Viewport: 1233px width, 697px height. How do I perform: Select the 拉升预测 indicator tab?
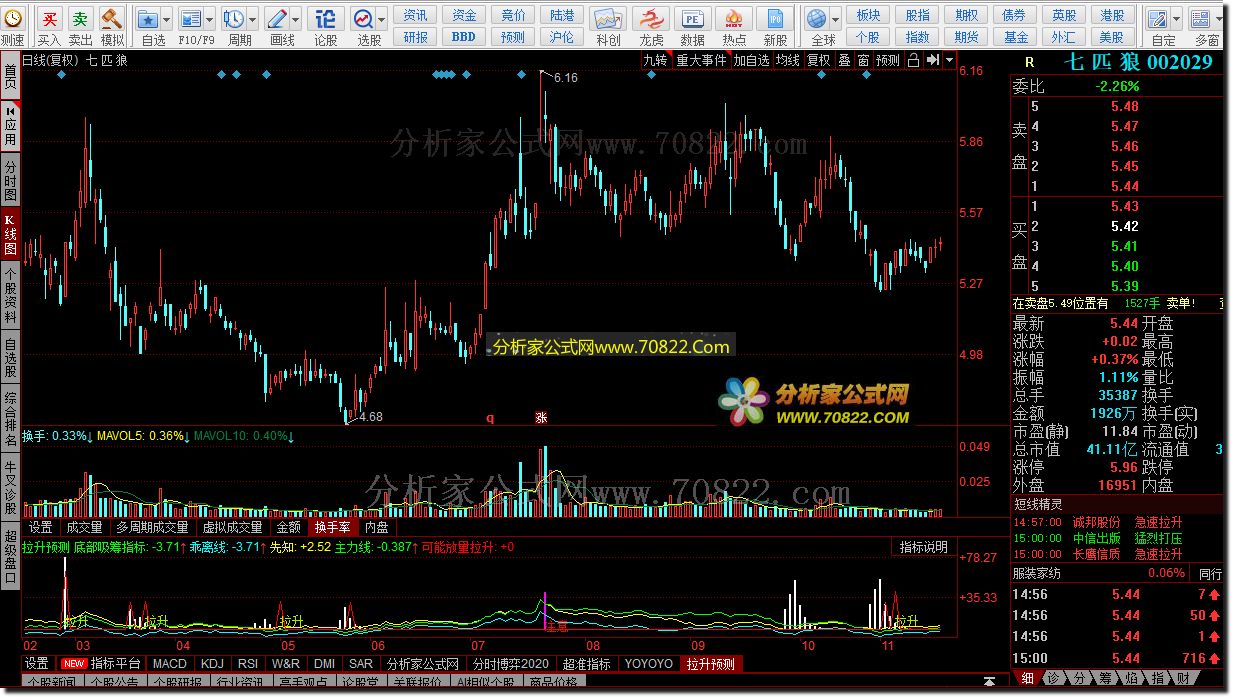pyautogui.click(x=710, y=663)
